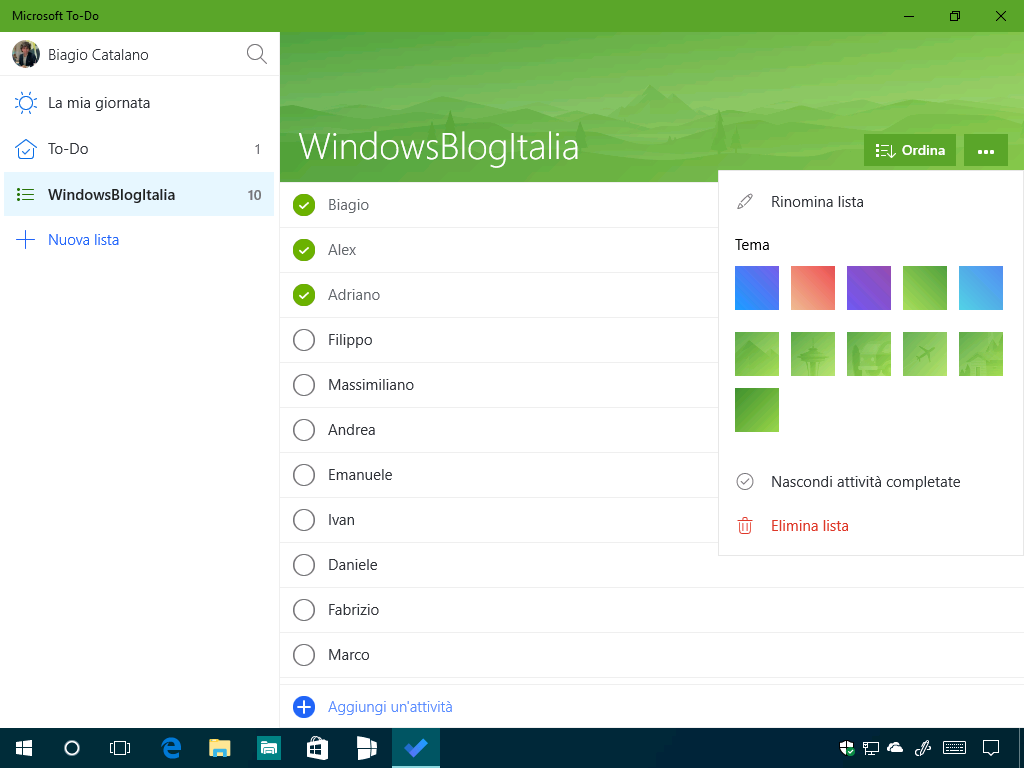Open the touch keyboard tray icon
The image size is (1024, 768).
coord(954,748)
